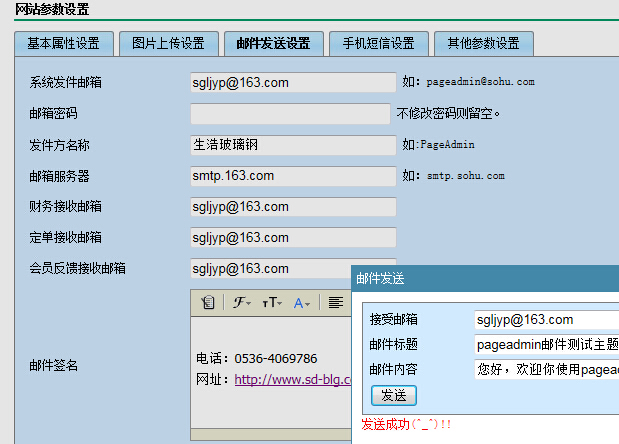This screenshot has width=619, height=444.
Task: Open the www.sd-blg website link in signature
Action: [292, 380]
